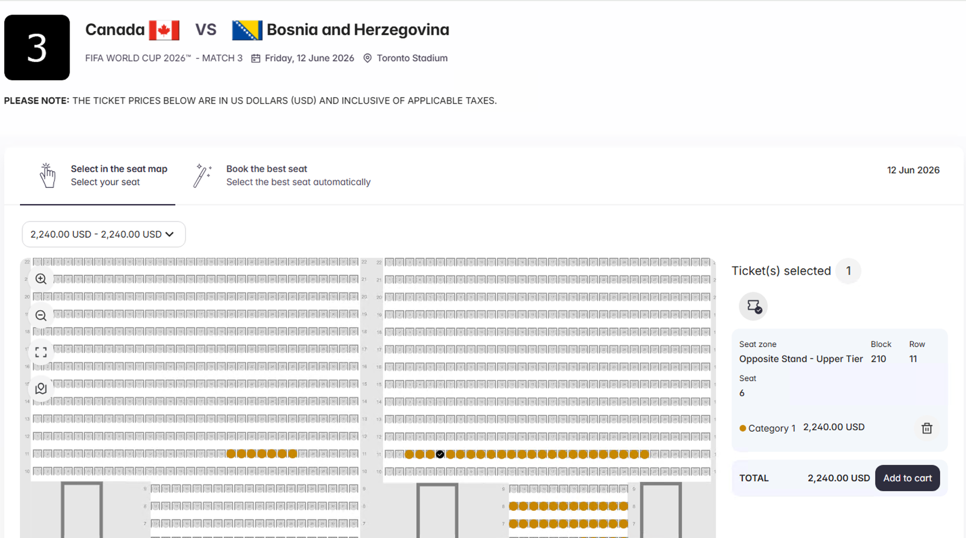Deselect the checked seat in row 11
This screenshot has width=966, height=538.
(x=440, y=454)
